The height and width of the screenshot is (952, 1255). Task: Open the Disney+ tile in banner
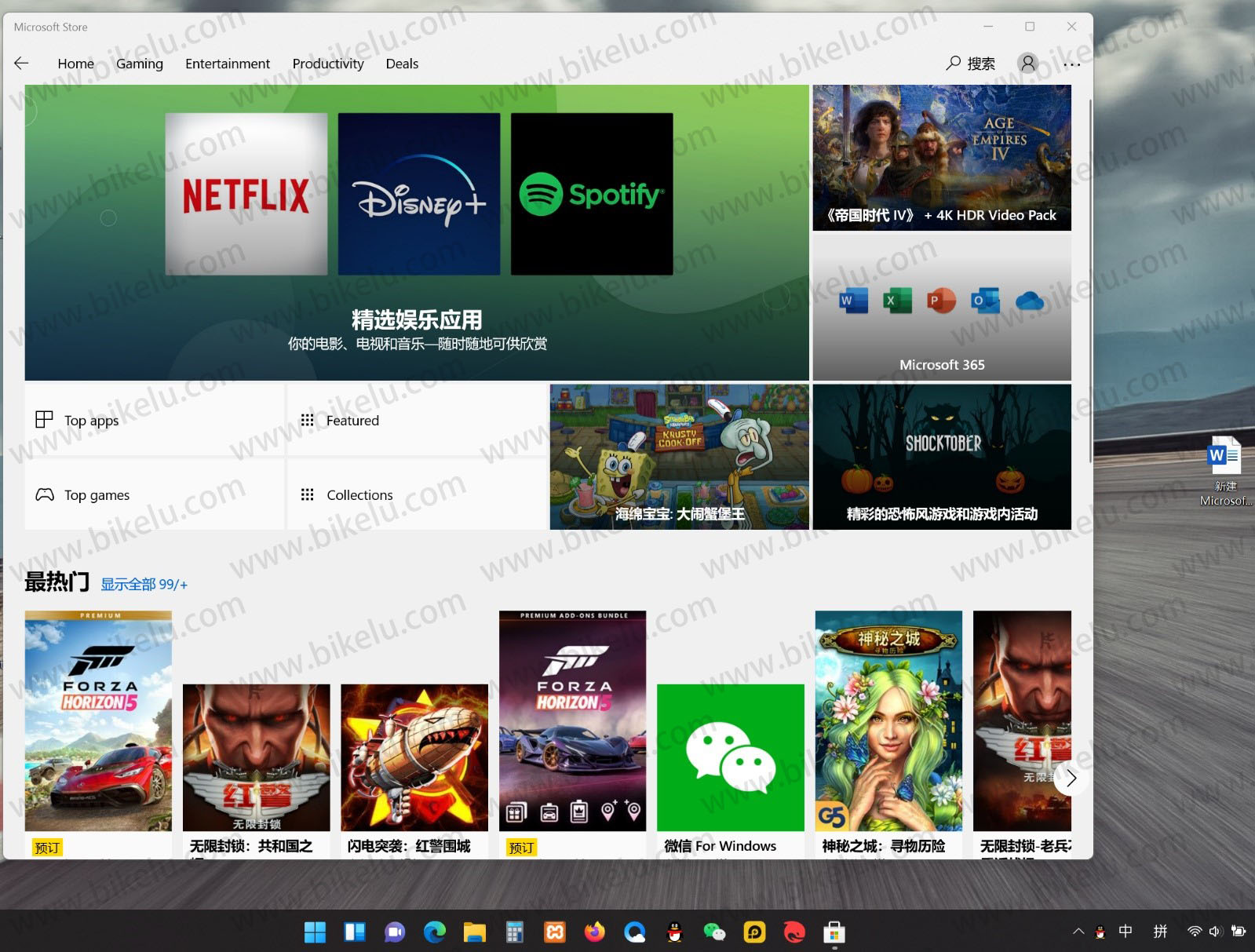click(419, 194)
